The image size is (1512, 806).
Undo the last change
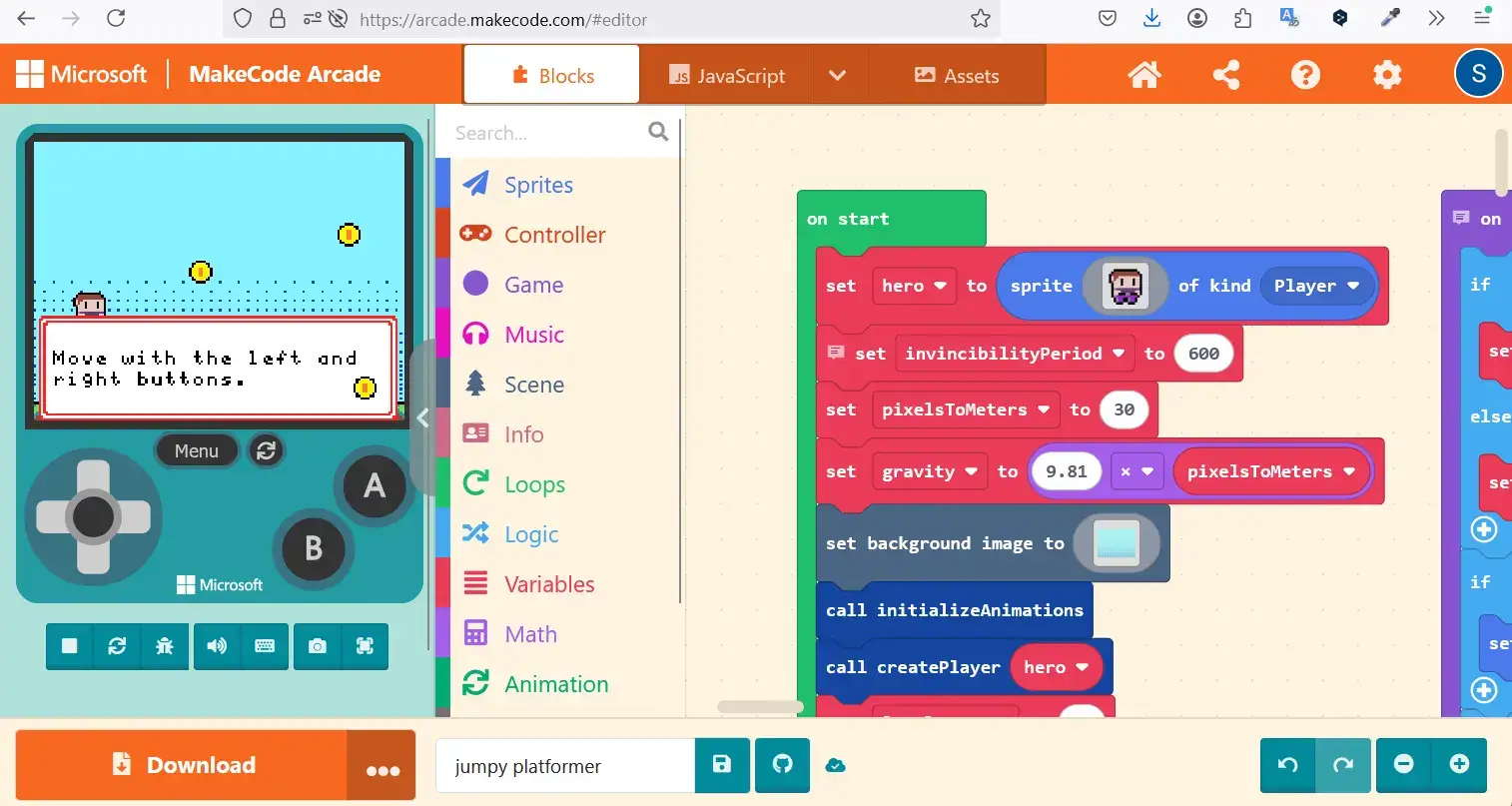click(x=1288, y=765)
